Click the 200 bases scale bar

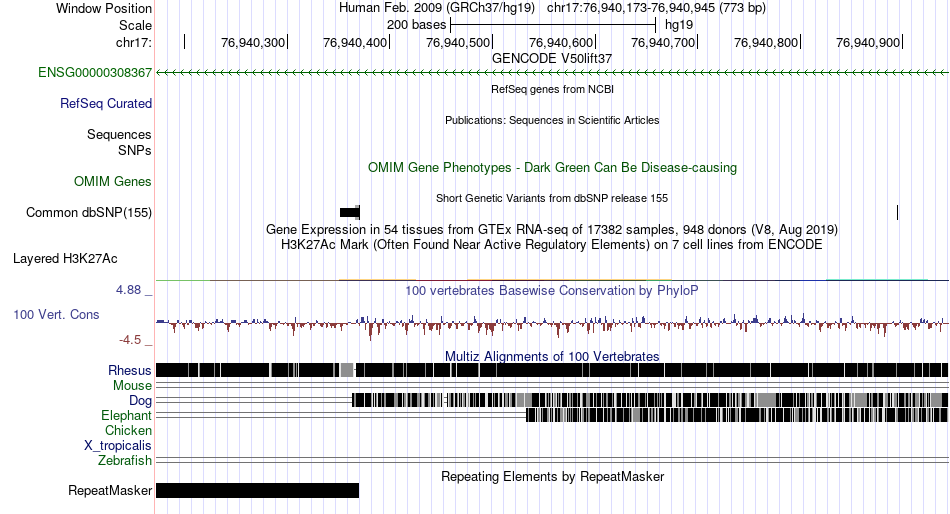click(x=553, y=25)
